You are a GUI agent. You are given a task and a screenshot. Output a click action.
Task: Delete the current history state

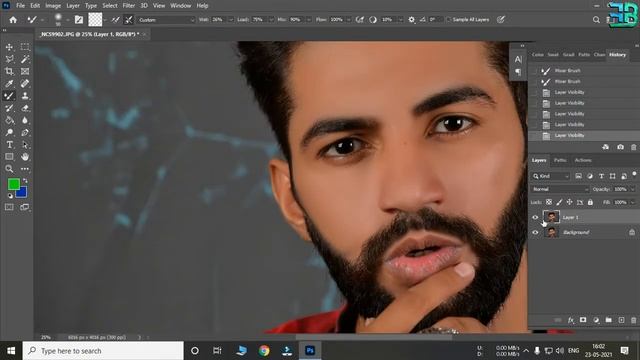[633, 147]
